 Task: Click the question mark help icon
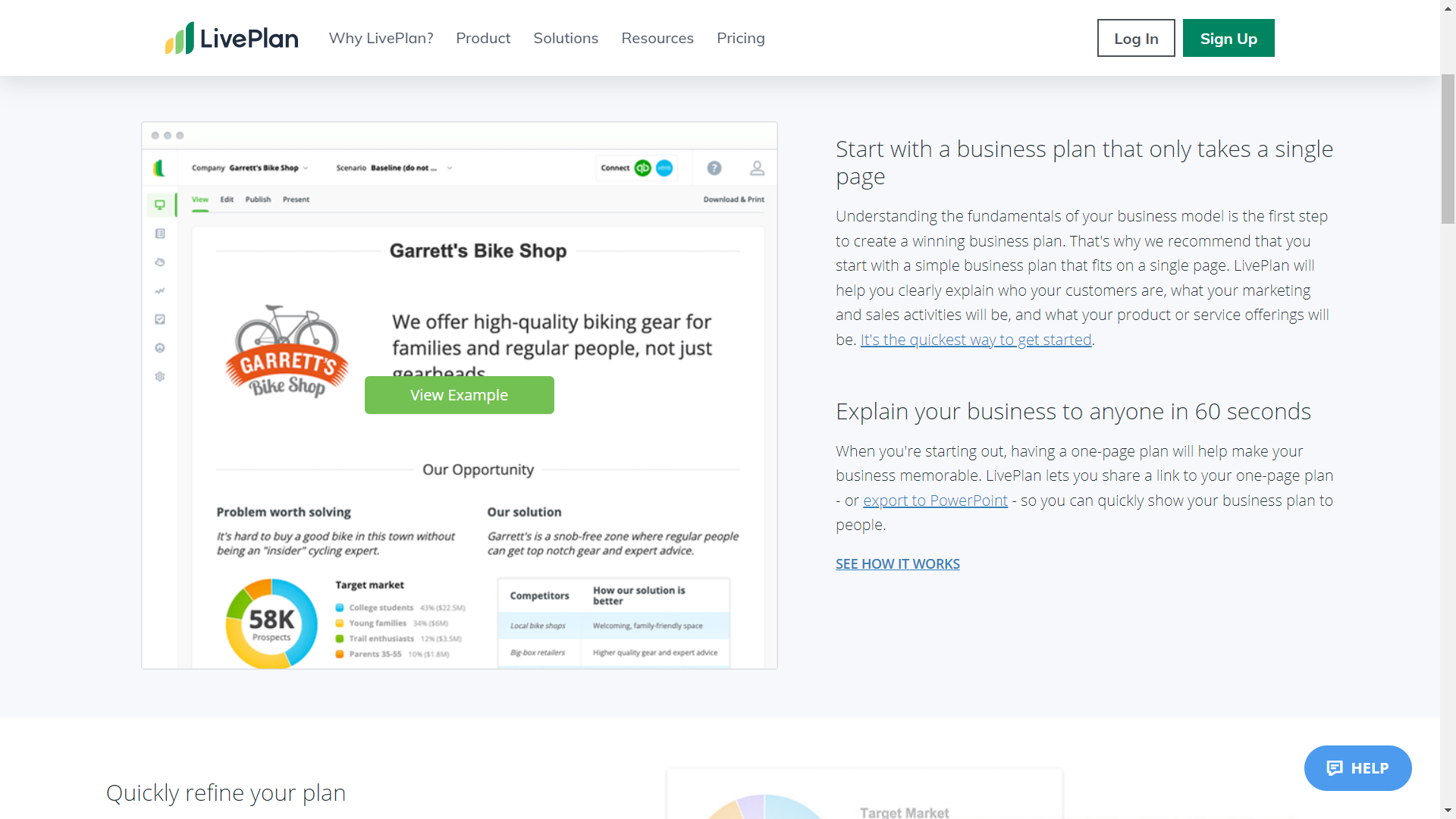coord(714,168)
